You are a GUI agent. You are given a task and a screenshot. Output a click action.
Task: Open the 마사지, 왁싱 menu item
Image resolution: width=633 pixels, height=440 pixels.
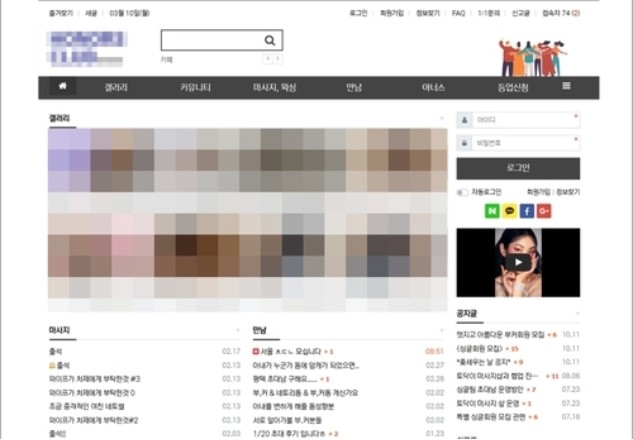[x=275, y=87]
